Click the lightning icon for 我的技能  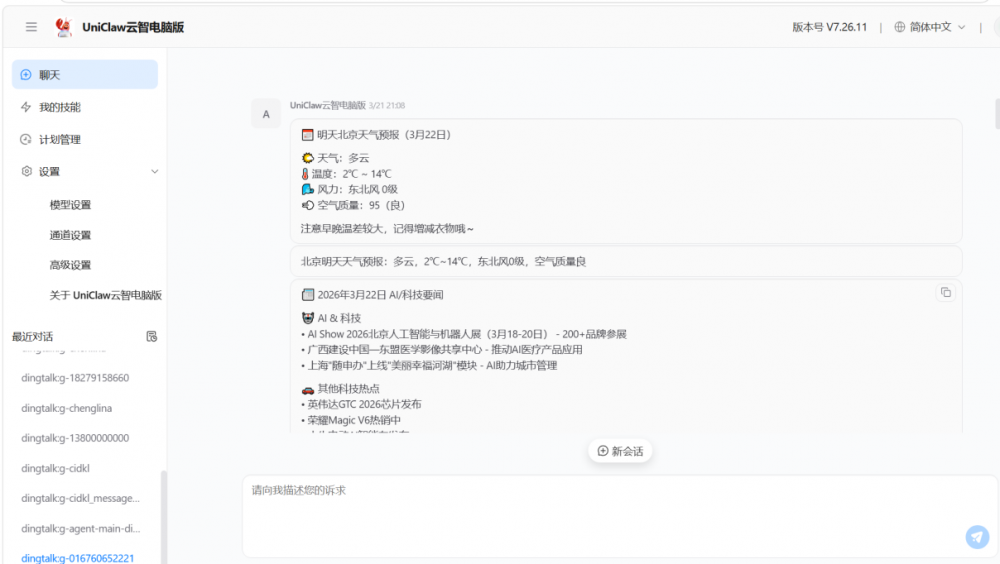tap(26, 107)
